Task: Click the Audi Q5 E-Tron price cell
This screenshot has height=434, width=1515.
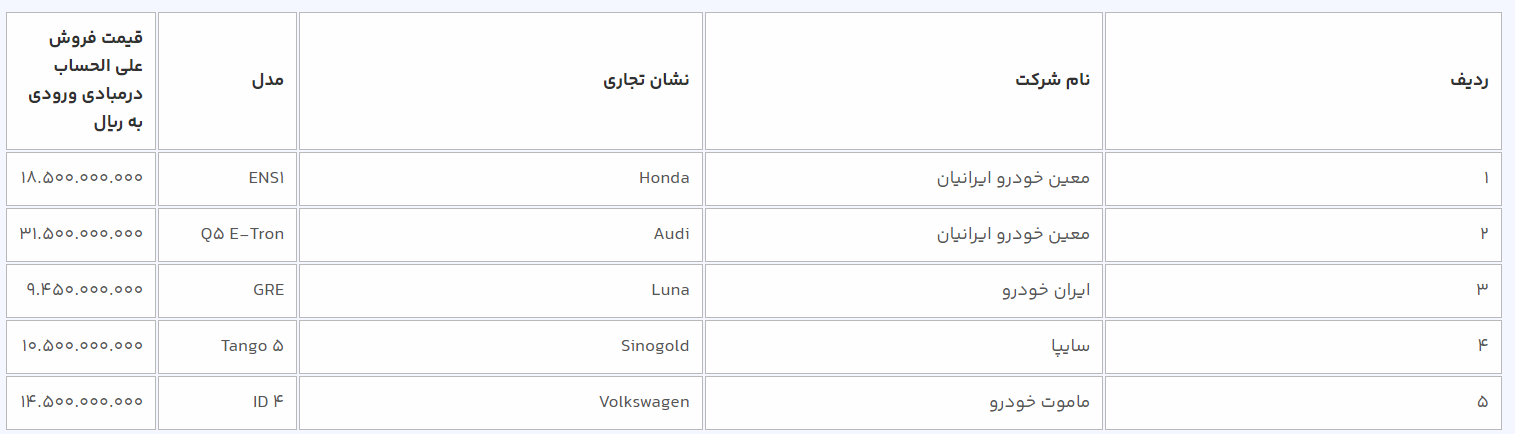Action: coord(81,234)
